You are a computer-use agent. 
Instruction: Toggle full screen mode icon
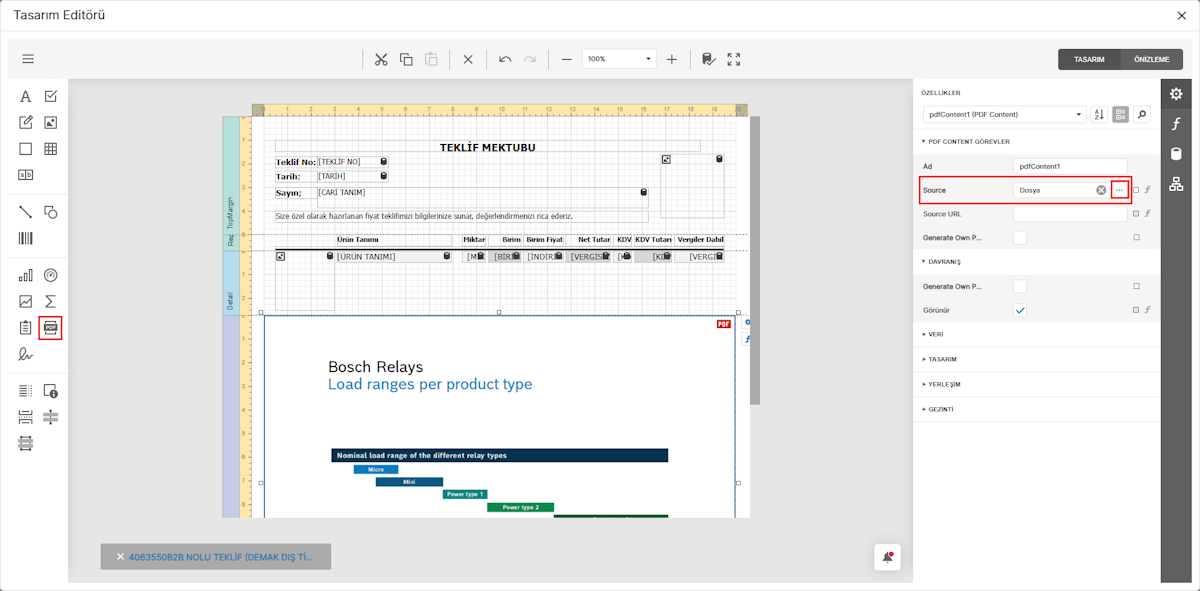click(x=734, y=59)
